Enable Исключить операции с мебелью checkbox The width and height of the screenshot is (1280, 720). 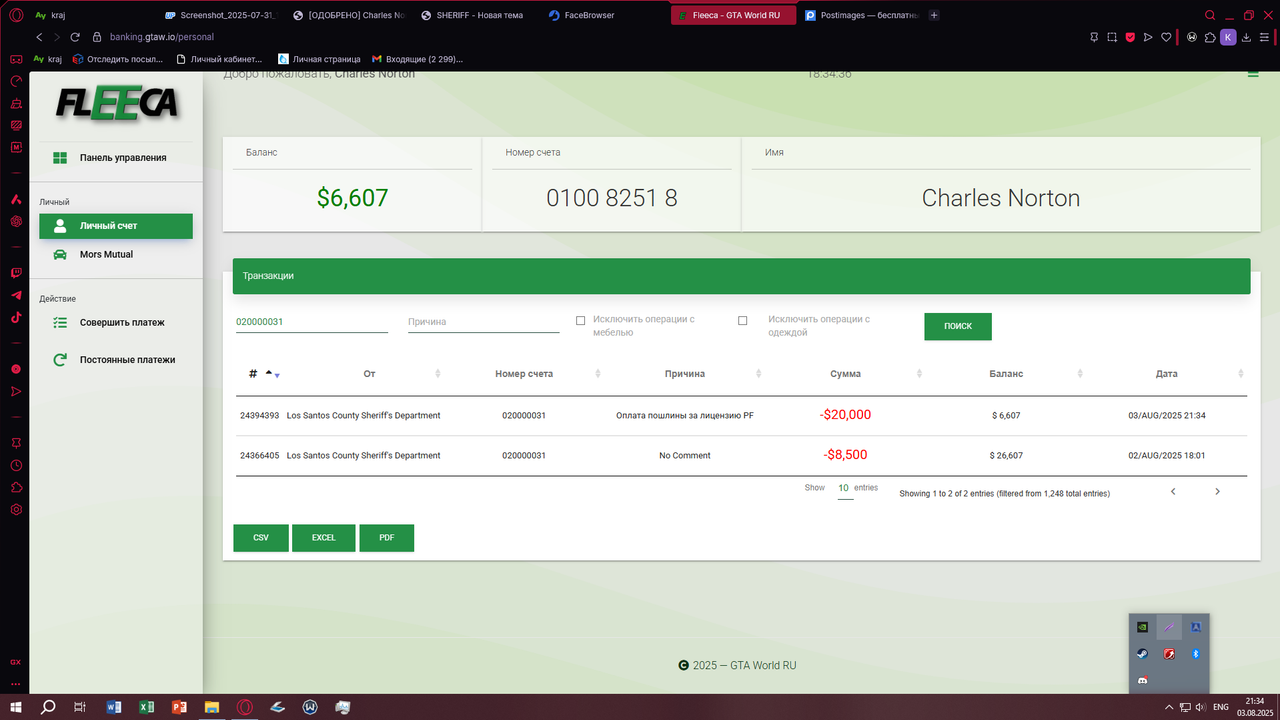coord(580,321)
